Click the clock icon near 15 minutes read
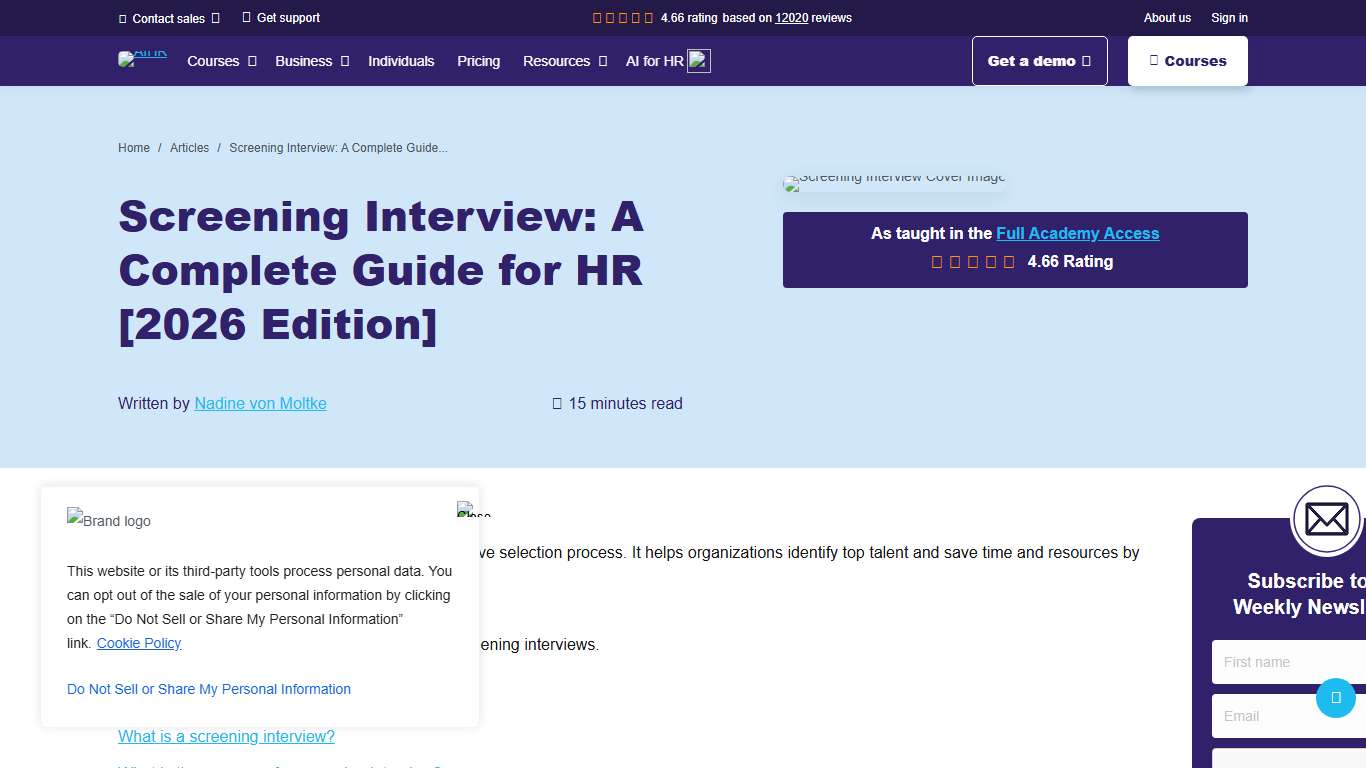The width and height of the screenshot is (1366, 768). 556,403
